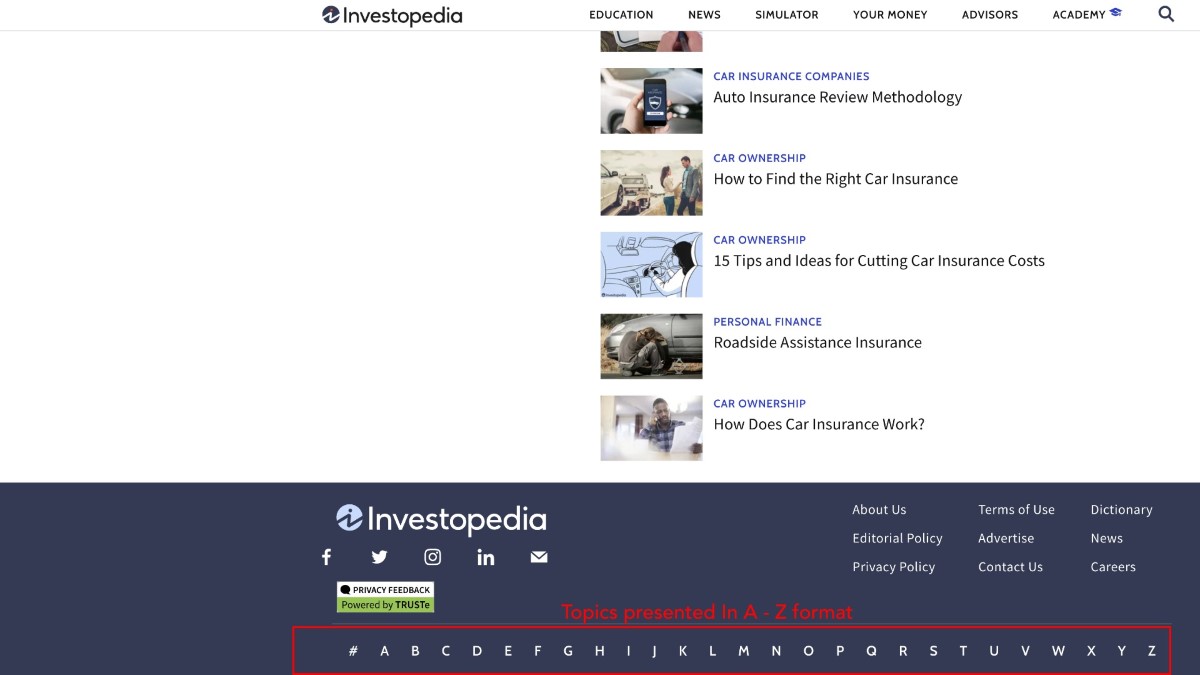Open the Academy menu
The image size is (1200, 675).
coord(1087,15)
